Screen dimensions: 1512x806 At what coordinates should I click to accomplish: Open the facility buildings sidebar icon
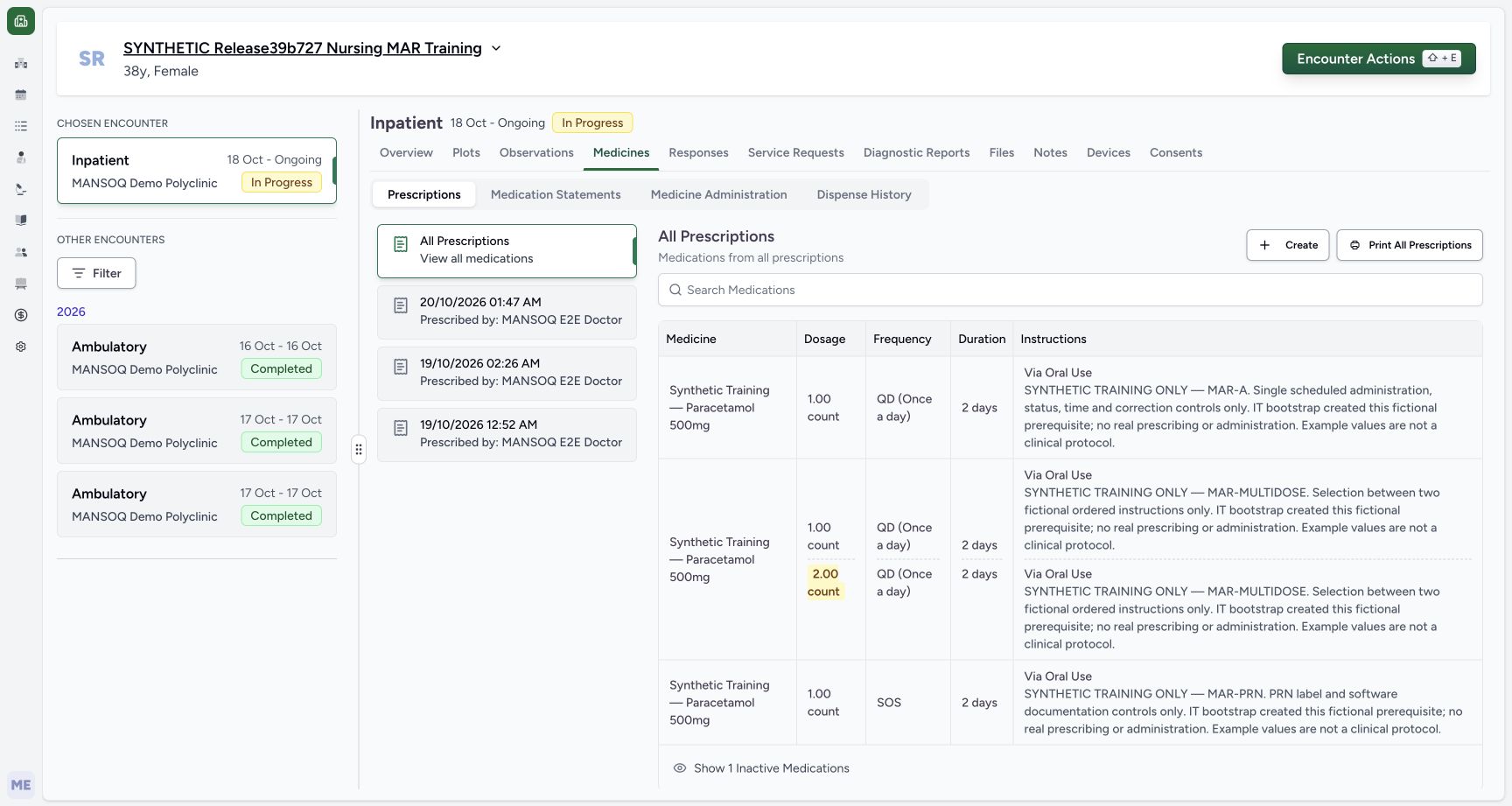coord(21,63)
